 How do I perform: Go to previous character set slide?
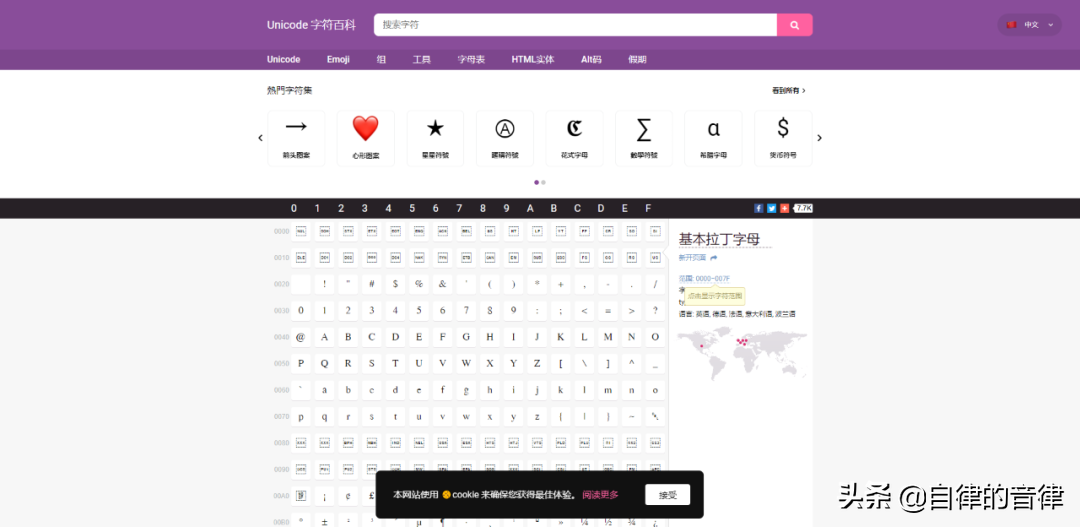coord(260,138)
